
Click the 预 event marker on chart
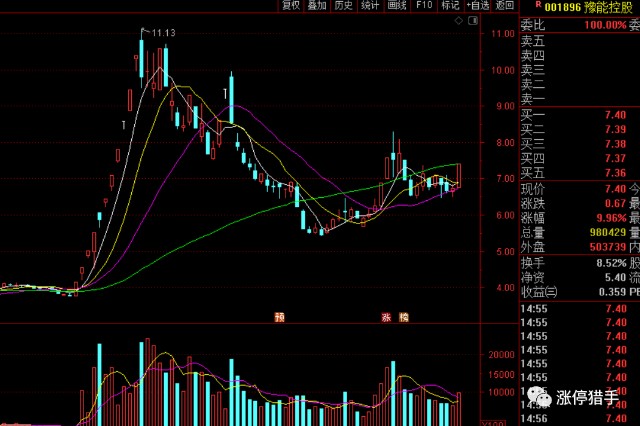(280, 317)
